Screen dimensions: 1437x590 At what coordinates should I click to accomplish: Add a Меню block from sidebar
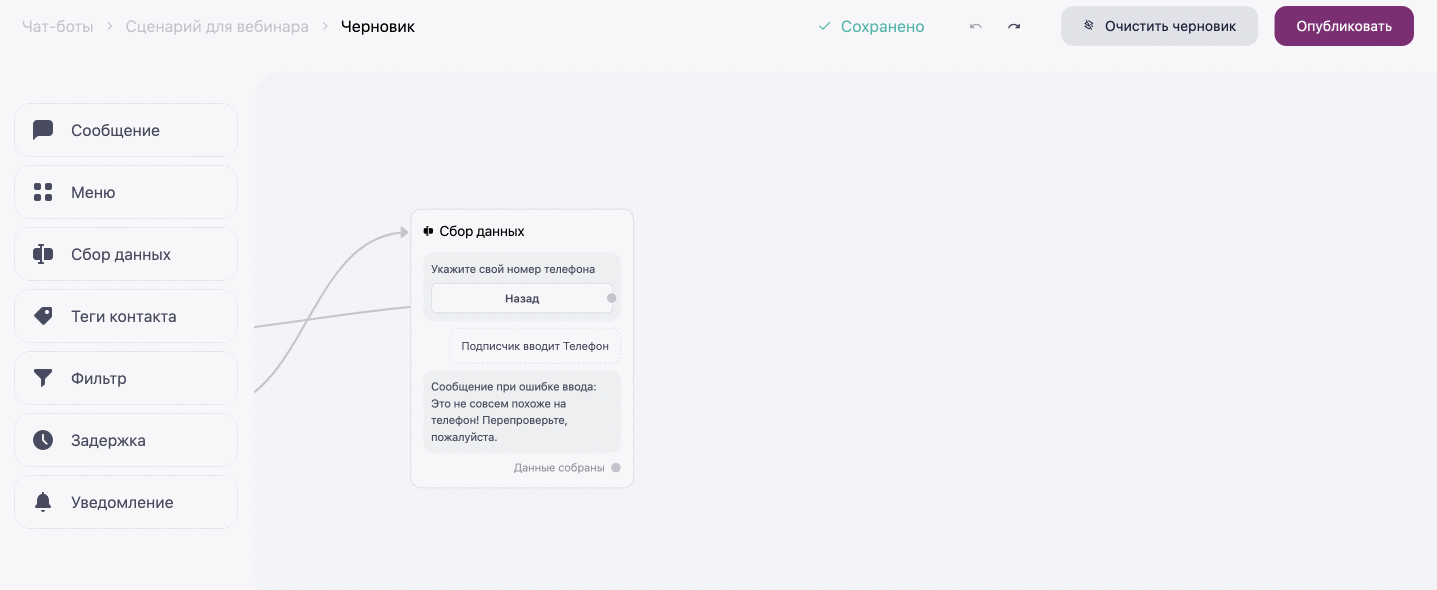pyautogui.click(x=126, y=192)
